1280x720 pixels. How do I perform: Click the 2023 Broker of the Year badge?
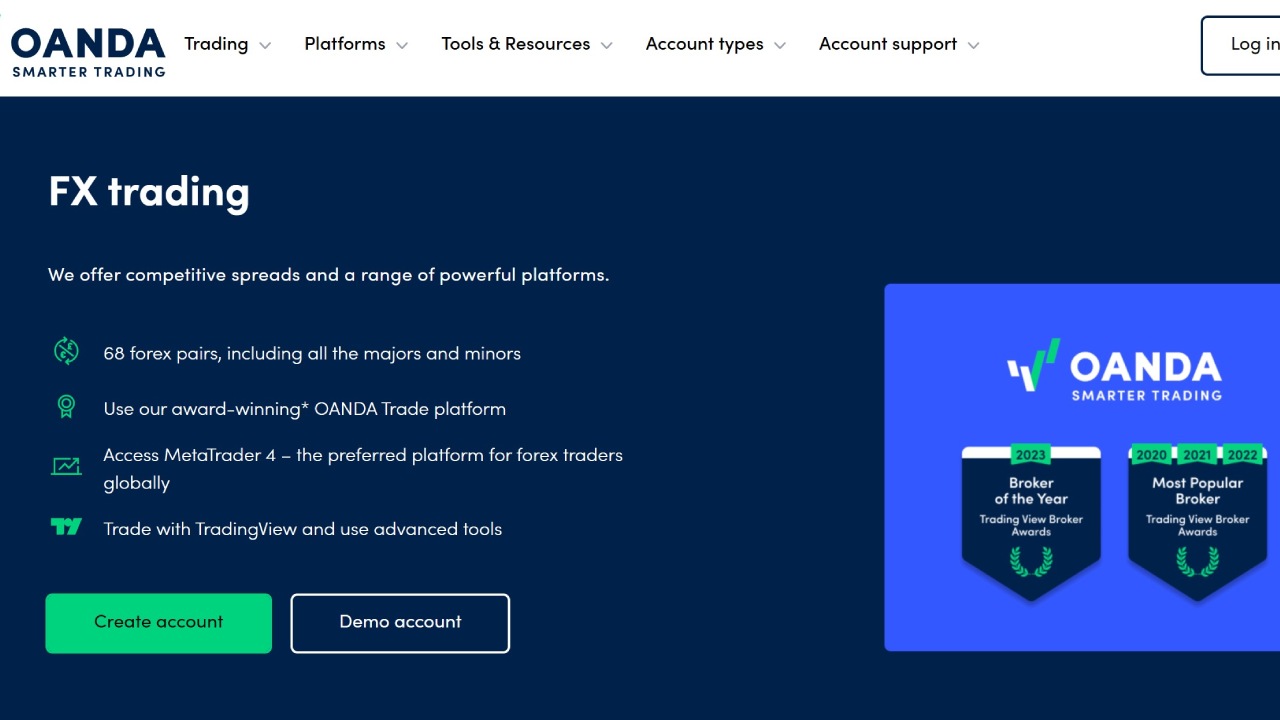[x=1031, y=520]
